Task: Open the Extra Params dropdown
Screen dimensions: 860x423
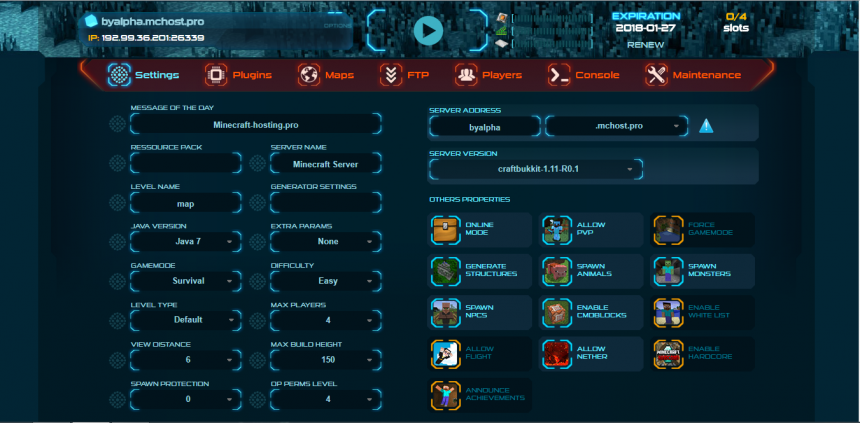Action: [x=326, y=241]
